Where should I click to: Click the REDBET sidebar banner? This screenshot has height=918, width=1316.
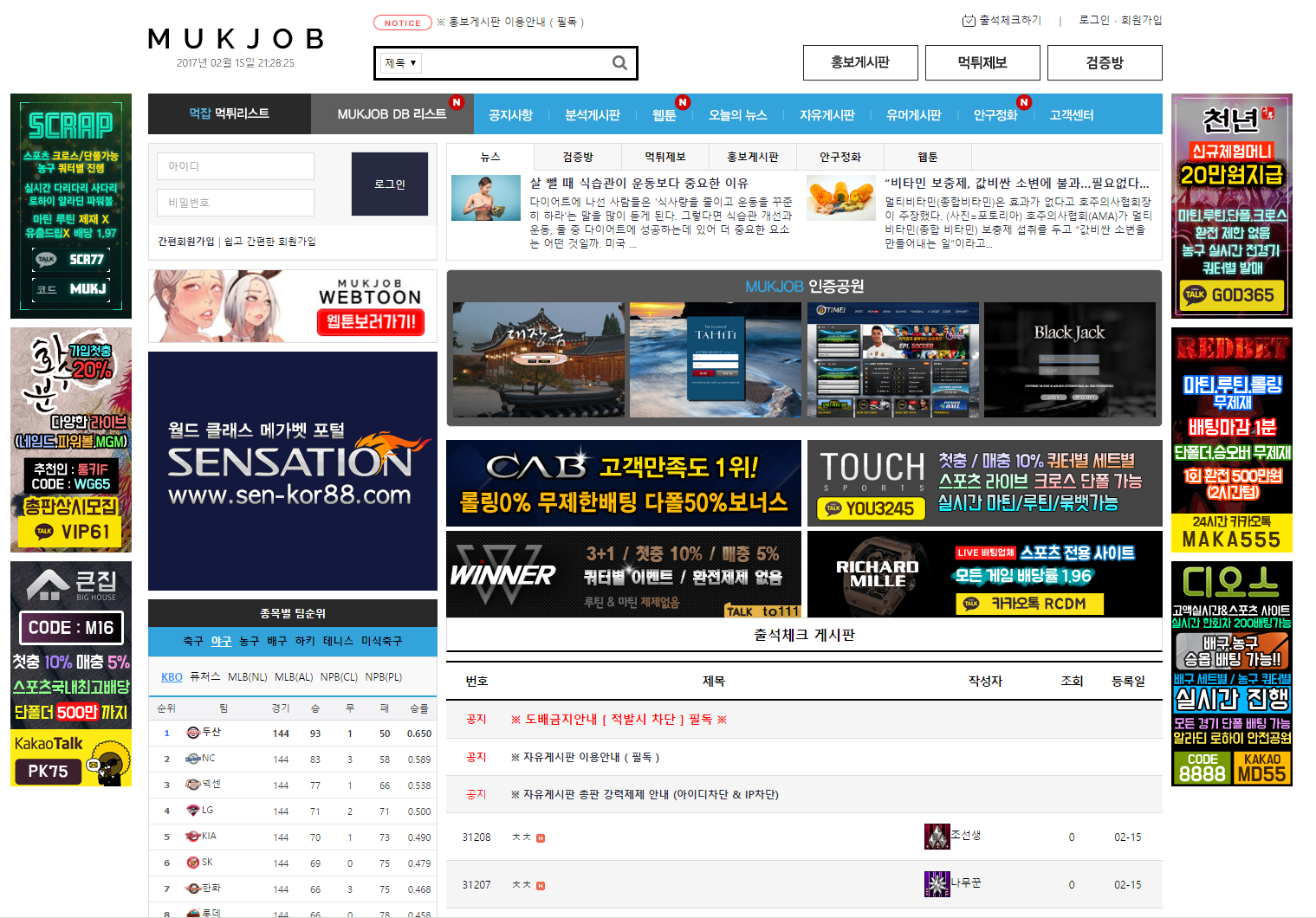tap(1232, 440)
